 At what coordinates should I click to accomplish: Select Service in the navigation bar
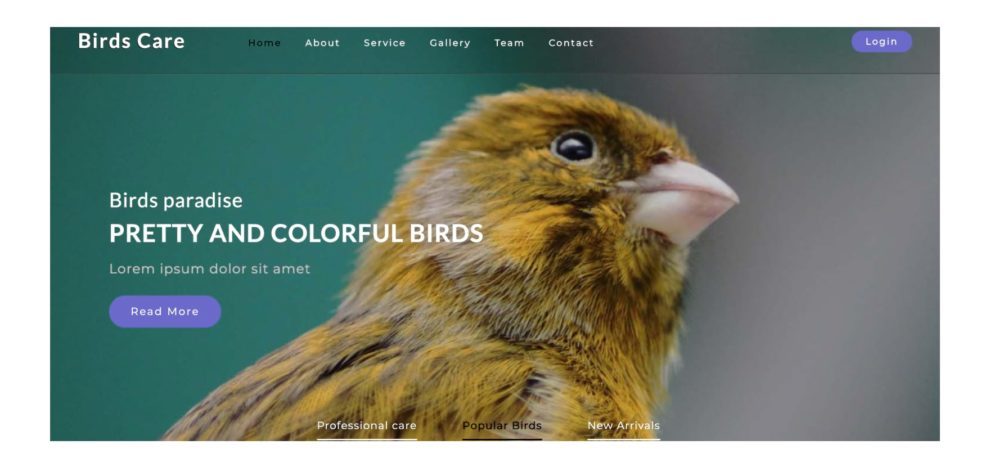385,43
